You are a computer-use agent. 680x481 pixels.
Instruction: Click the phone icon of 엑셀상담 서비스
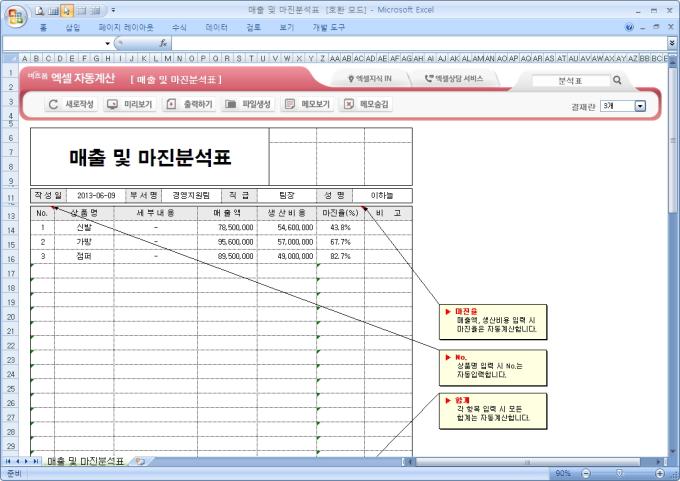click(428, 79)
